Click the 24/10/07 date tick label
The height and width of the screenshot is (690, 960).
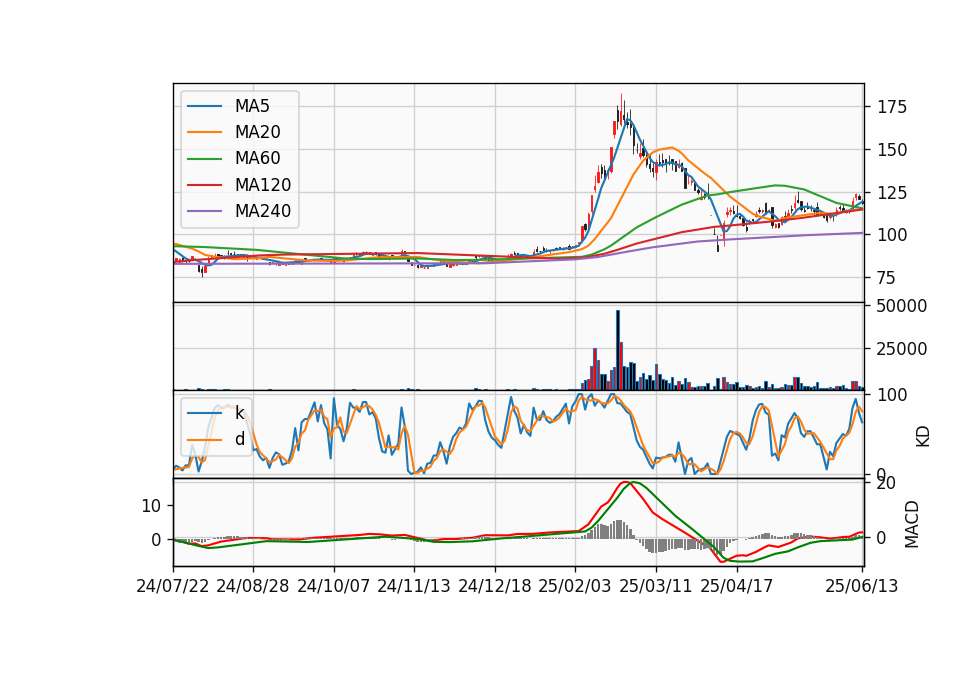pyautogui.click(x=334, y=586)
